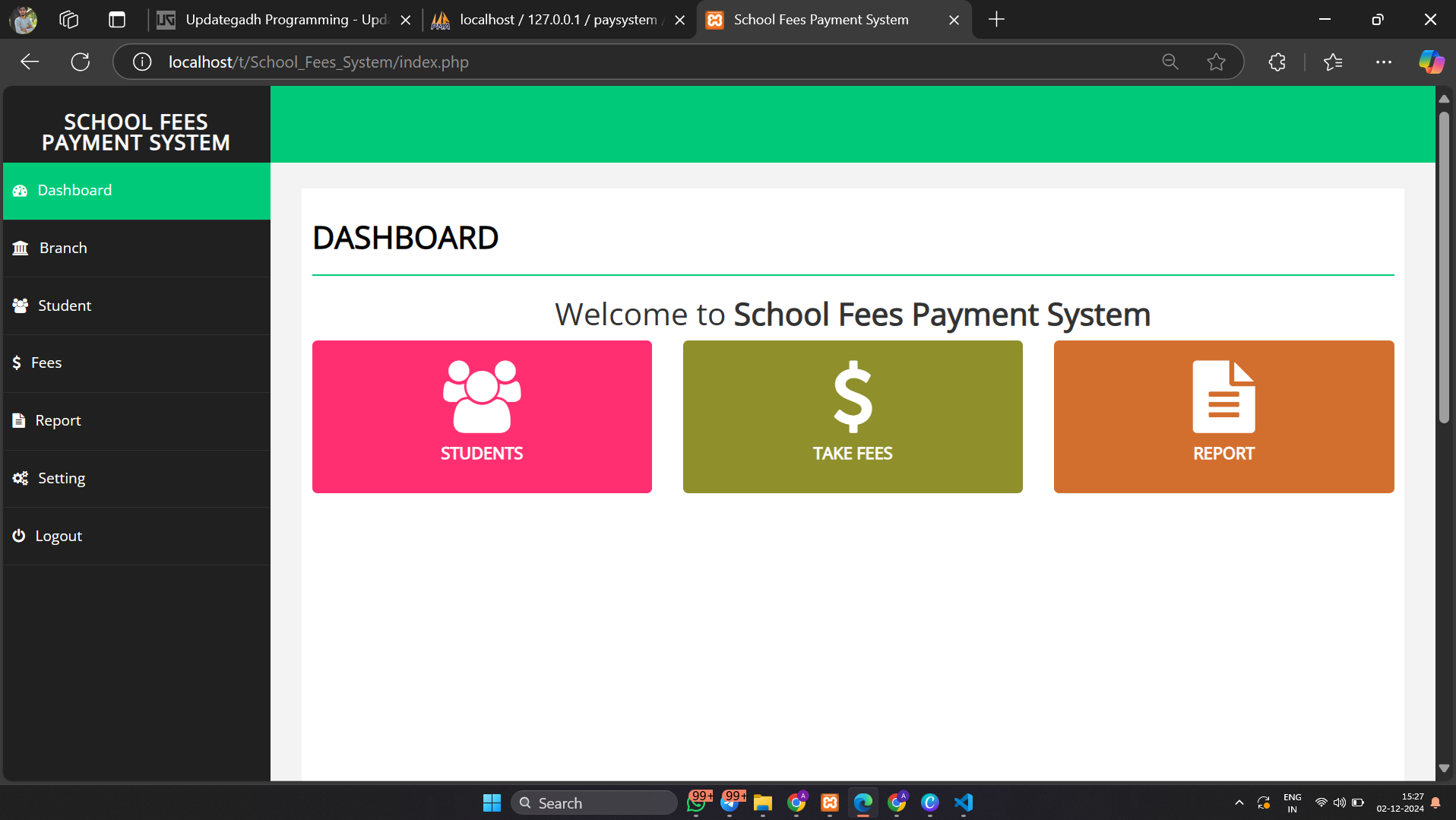Open Branch from the sidebar
This screenshot has width=1456, height=820.
(63, 249)
